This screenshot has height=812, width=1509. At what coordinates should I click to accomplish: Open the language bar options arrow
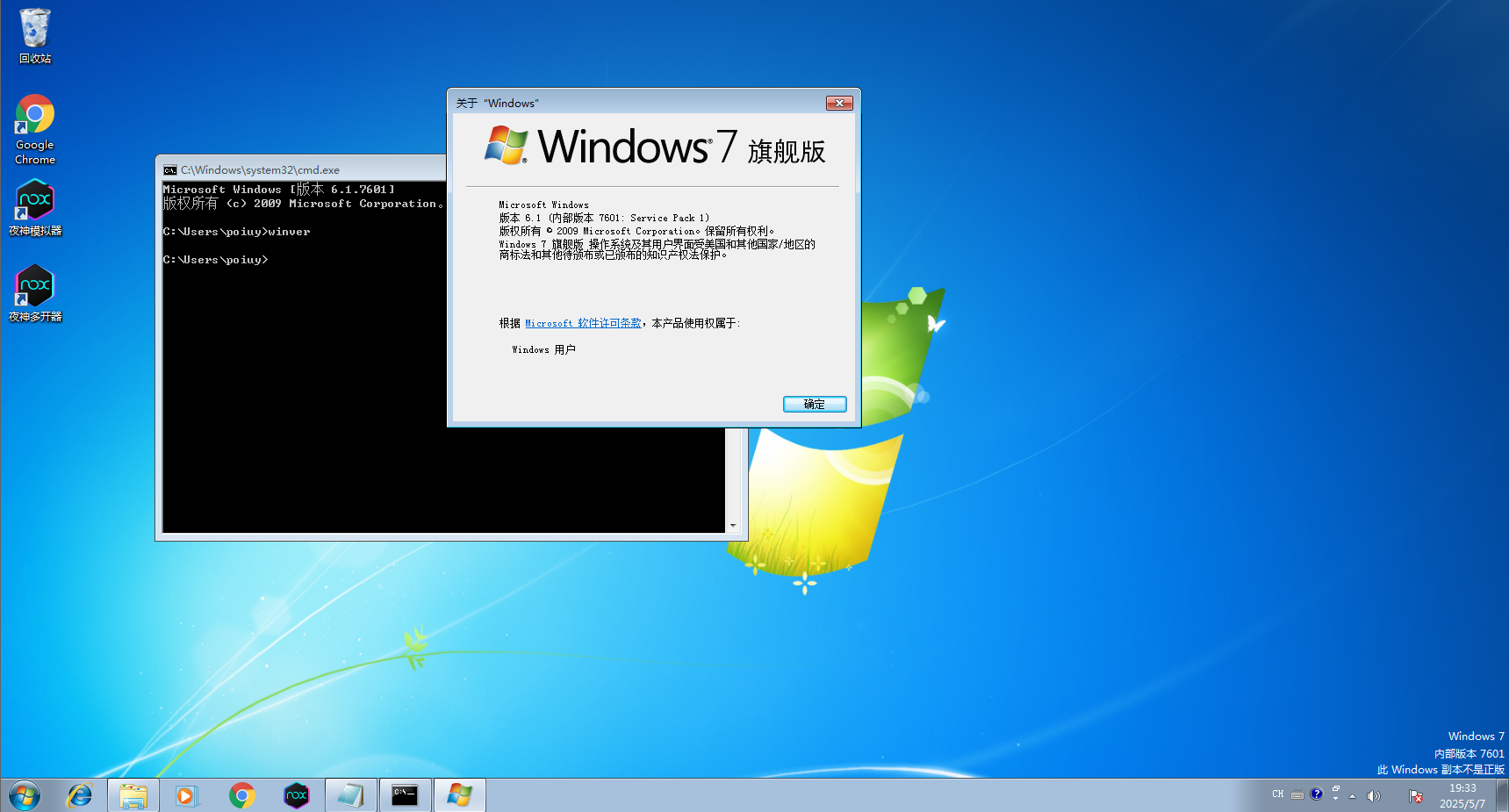(1336, 800)
